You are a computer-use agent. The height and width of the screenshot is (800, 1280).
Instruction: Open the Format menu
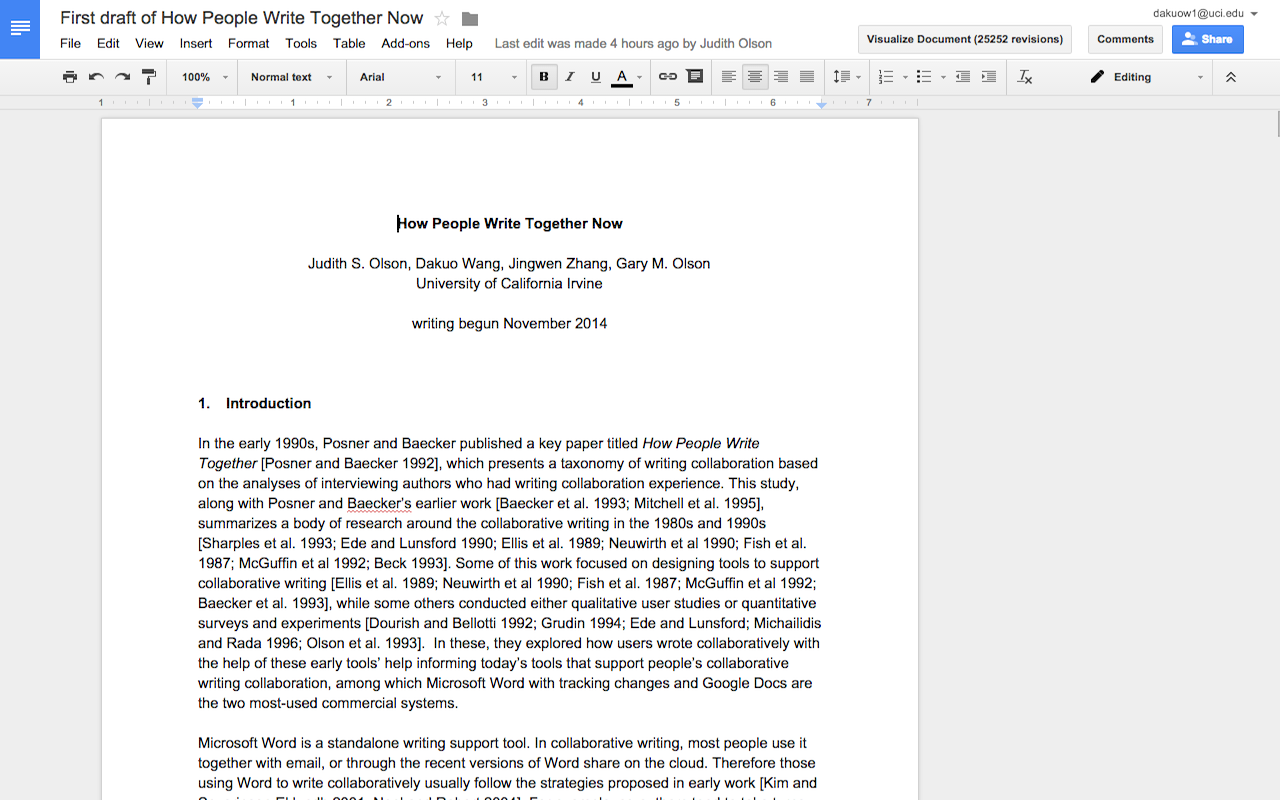248,43
